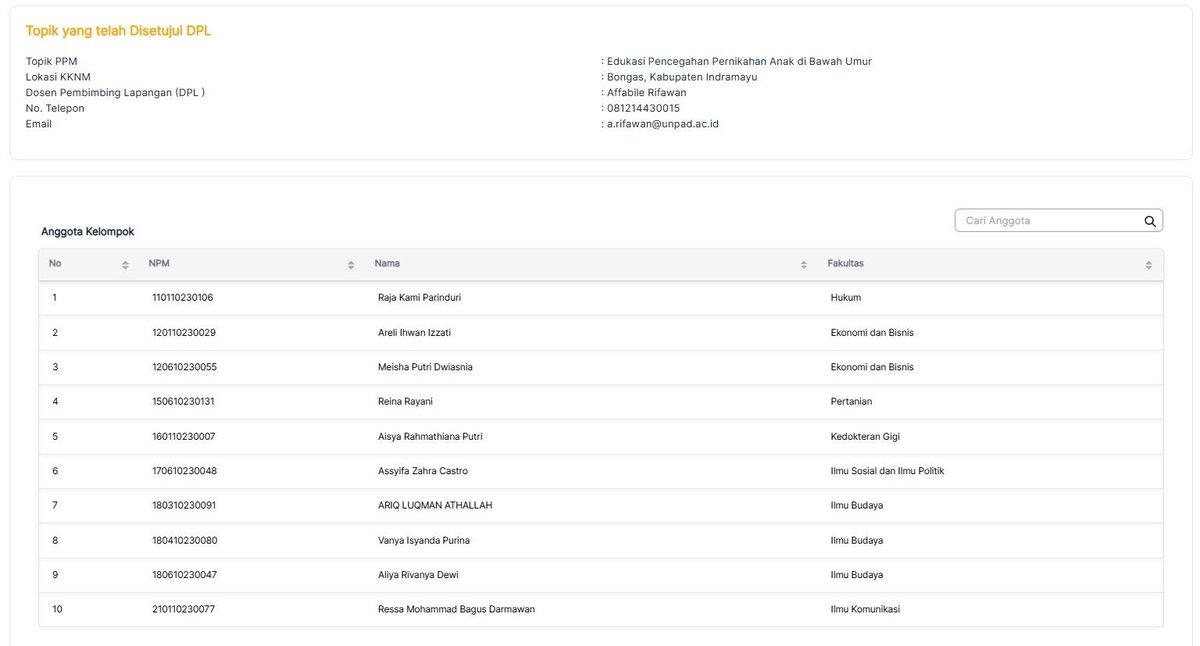Select the name Vanya Isyanda Purina
This screenshot has width=1200, height=646.
pyautogui.click(x=423, y=541)
